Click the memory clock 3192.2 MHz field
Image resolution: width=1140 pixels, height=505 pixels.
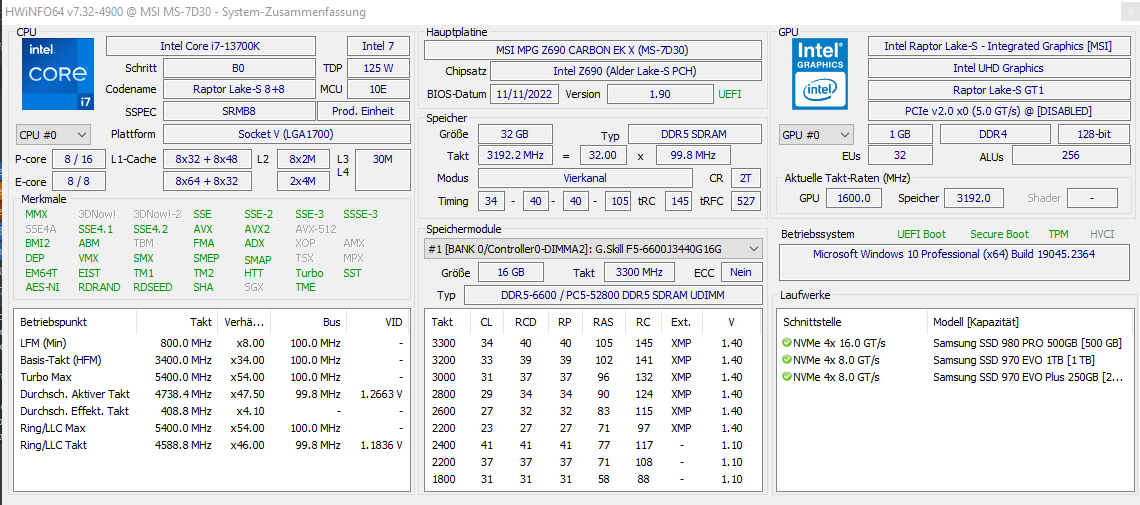pyautogui.click(x=513, y=155)
